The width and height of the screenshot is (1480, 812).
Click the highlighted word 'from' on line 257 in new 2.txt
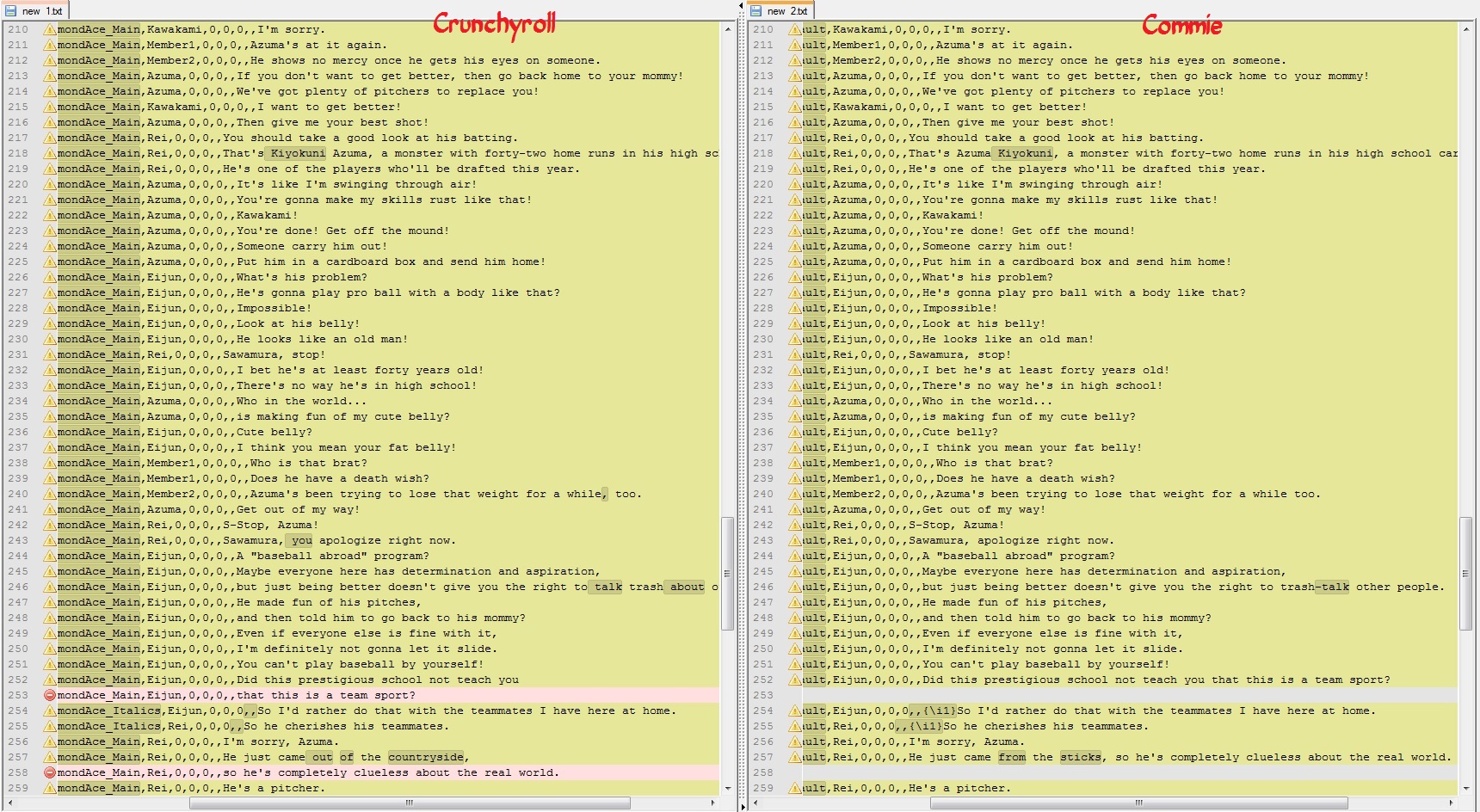pyautogui.click(x=1012, y=757)
